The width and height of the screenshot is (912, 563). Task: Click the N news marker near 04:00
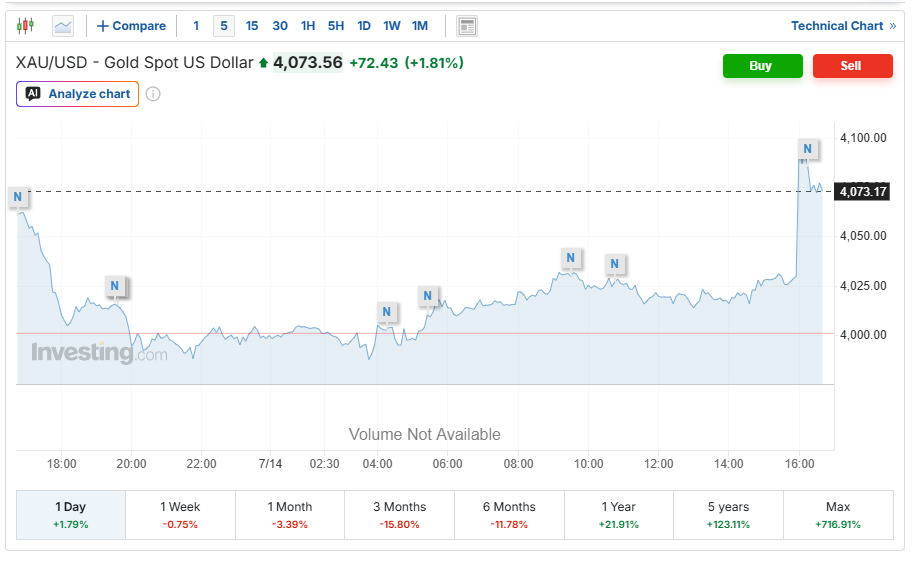click(x=387, y=312)
